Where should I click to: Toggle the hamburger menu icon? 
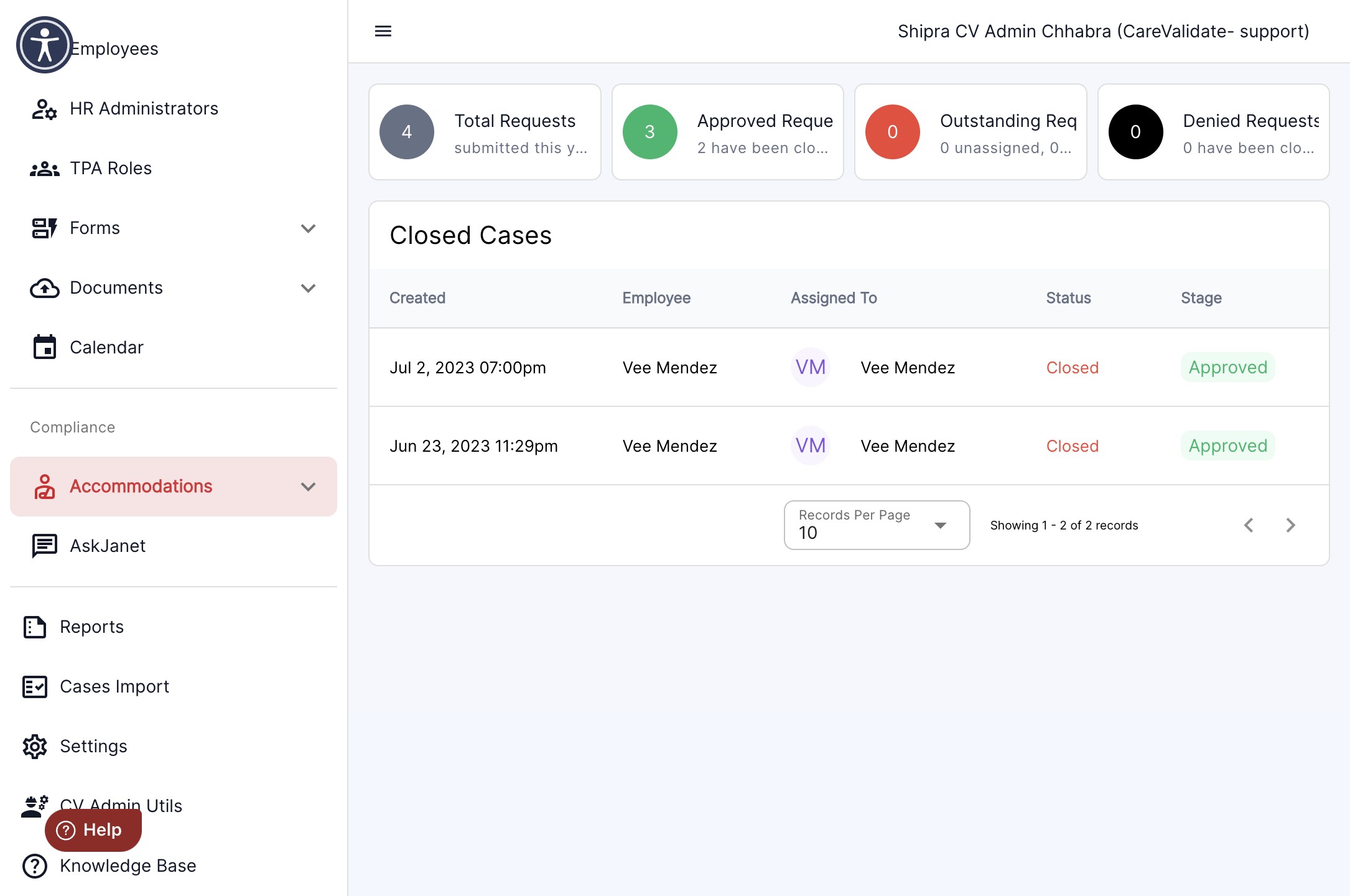[x=383, y=31]
